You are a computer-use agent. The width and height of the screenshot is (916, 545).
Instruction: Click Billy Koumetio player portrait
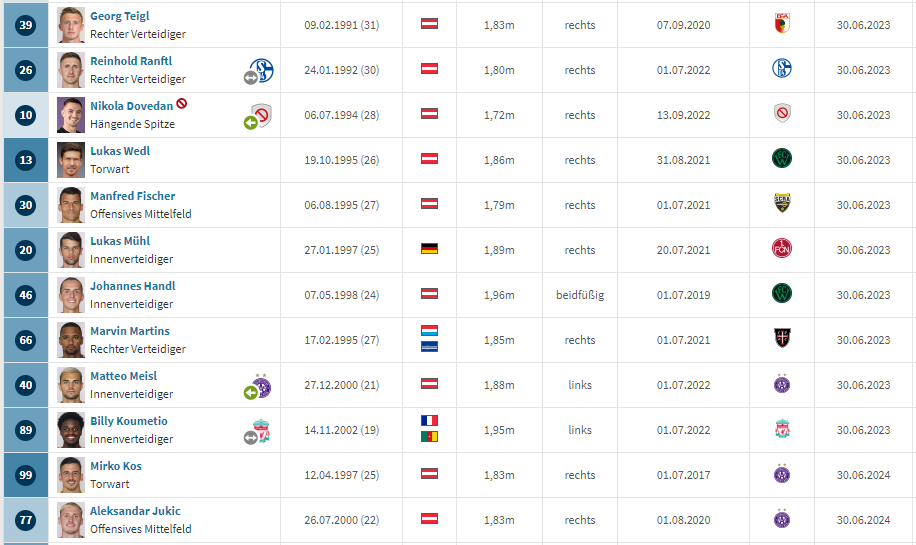pyautogui.click(x=71, y=430)
